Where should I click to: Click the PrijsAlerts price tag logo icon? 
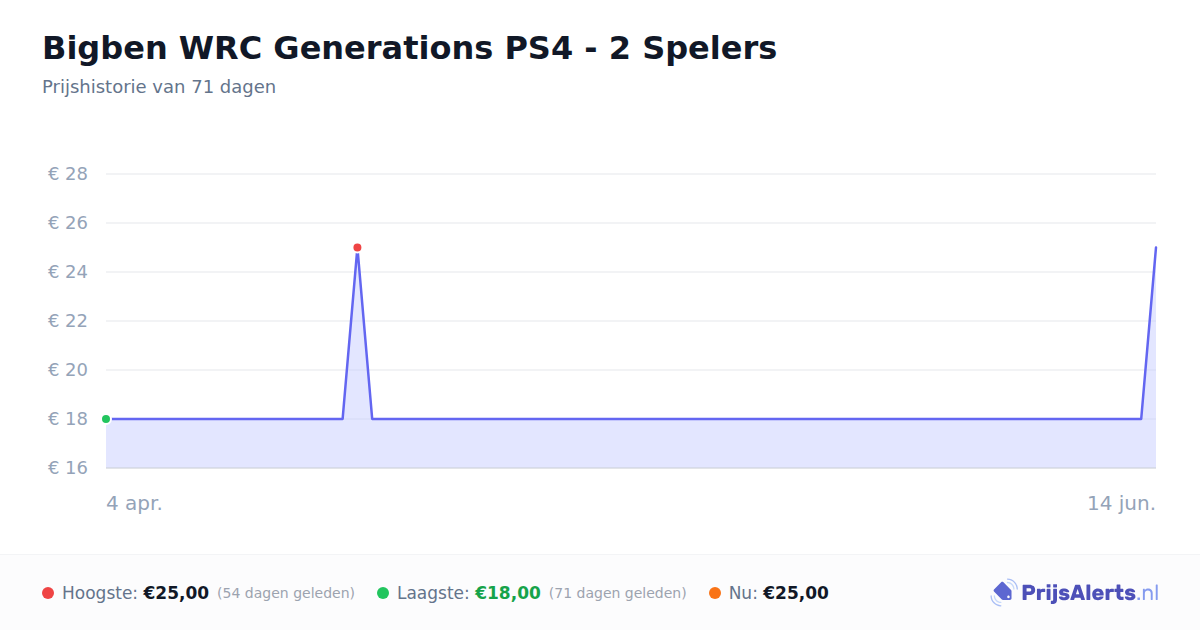pyautogui.click(x=1003, y=593)
